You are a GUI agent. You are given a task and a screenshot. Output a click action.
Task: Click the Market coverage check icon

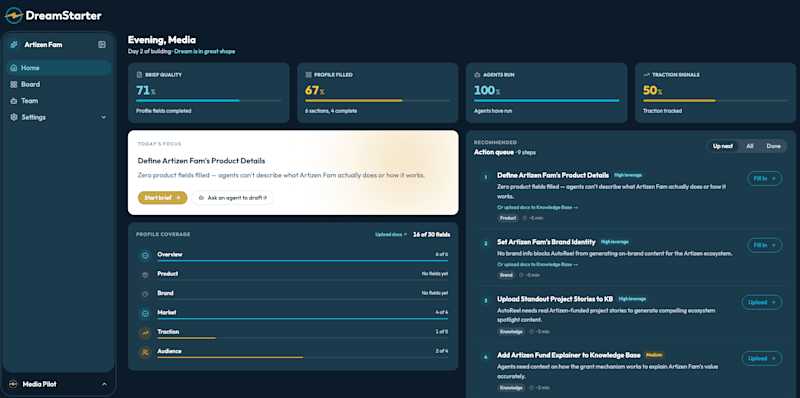click(145, 313)
